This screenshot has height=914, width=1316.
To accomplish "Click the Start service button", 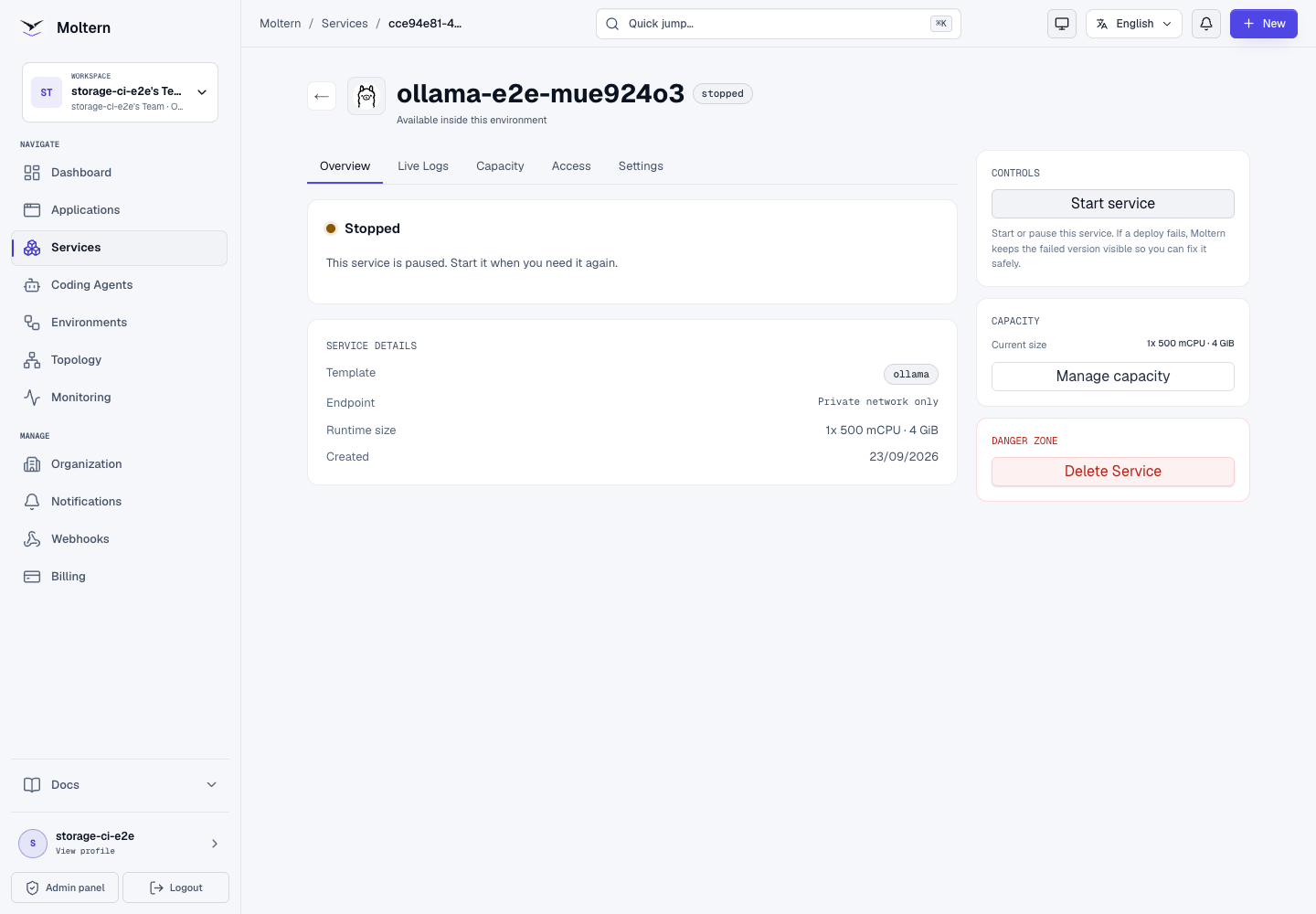I will pos(1113,204).
